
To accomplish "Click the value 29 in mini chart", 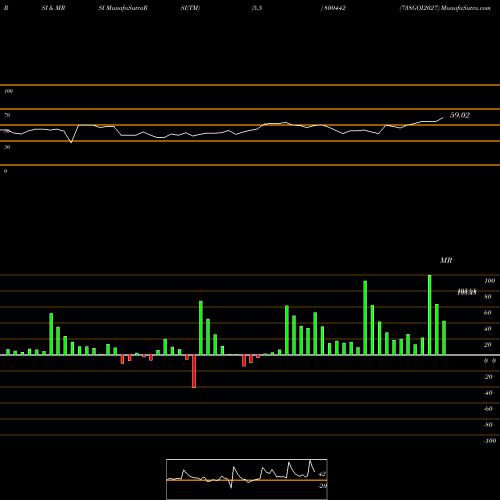I will [322, 486].
